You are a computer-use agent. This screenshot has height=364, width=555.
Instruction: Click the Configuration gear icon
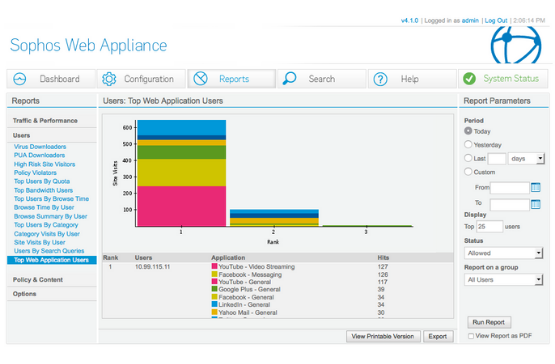[109, 79]
